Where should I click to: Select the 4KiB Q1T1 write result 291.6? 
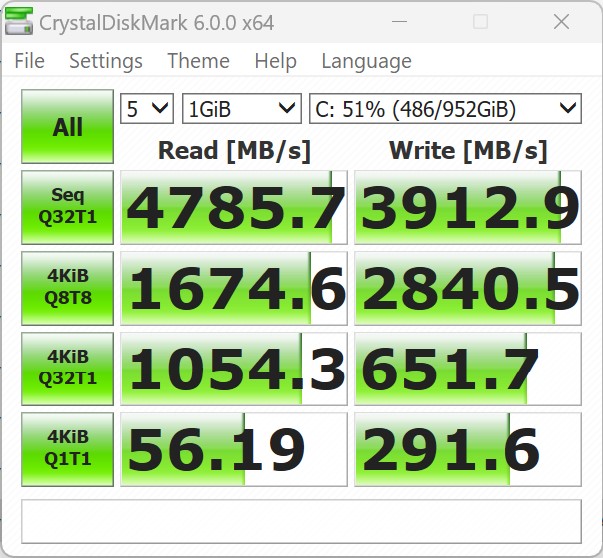[468, 450]
